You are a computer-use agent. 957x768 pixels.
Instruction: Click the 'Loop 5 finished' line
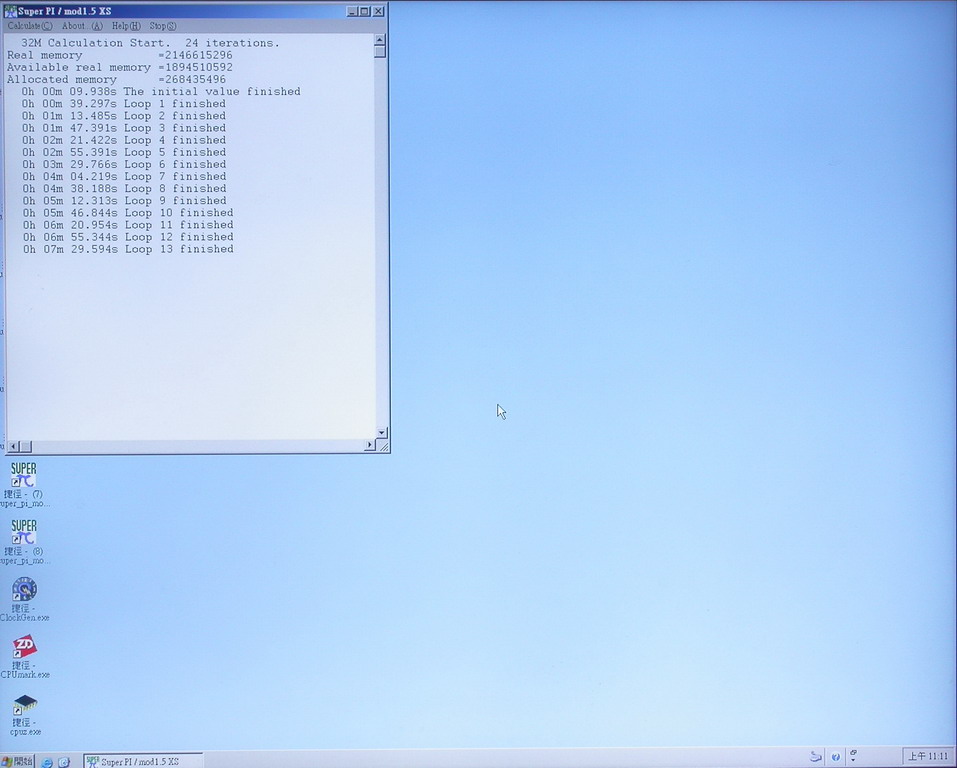coord(124,152)
